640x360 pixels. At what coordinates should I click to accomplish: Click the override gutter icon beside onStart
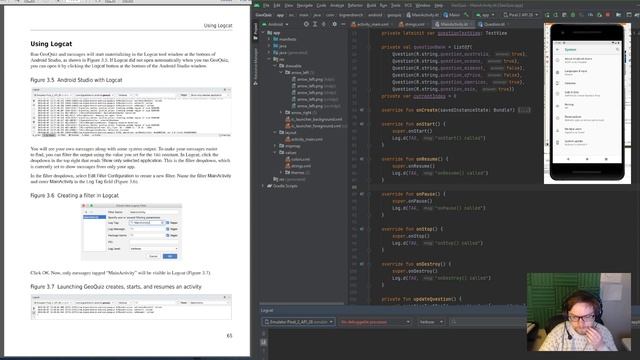click(362, 124)
